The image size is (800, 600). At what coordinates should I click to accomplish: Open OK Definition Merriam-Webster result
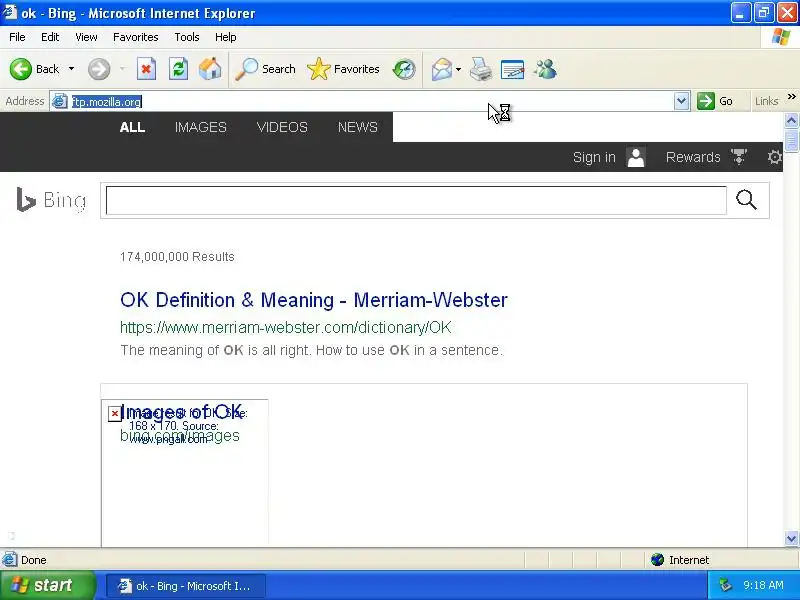point(314,300)
